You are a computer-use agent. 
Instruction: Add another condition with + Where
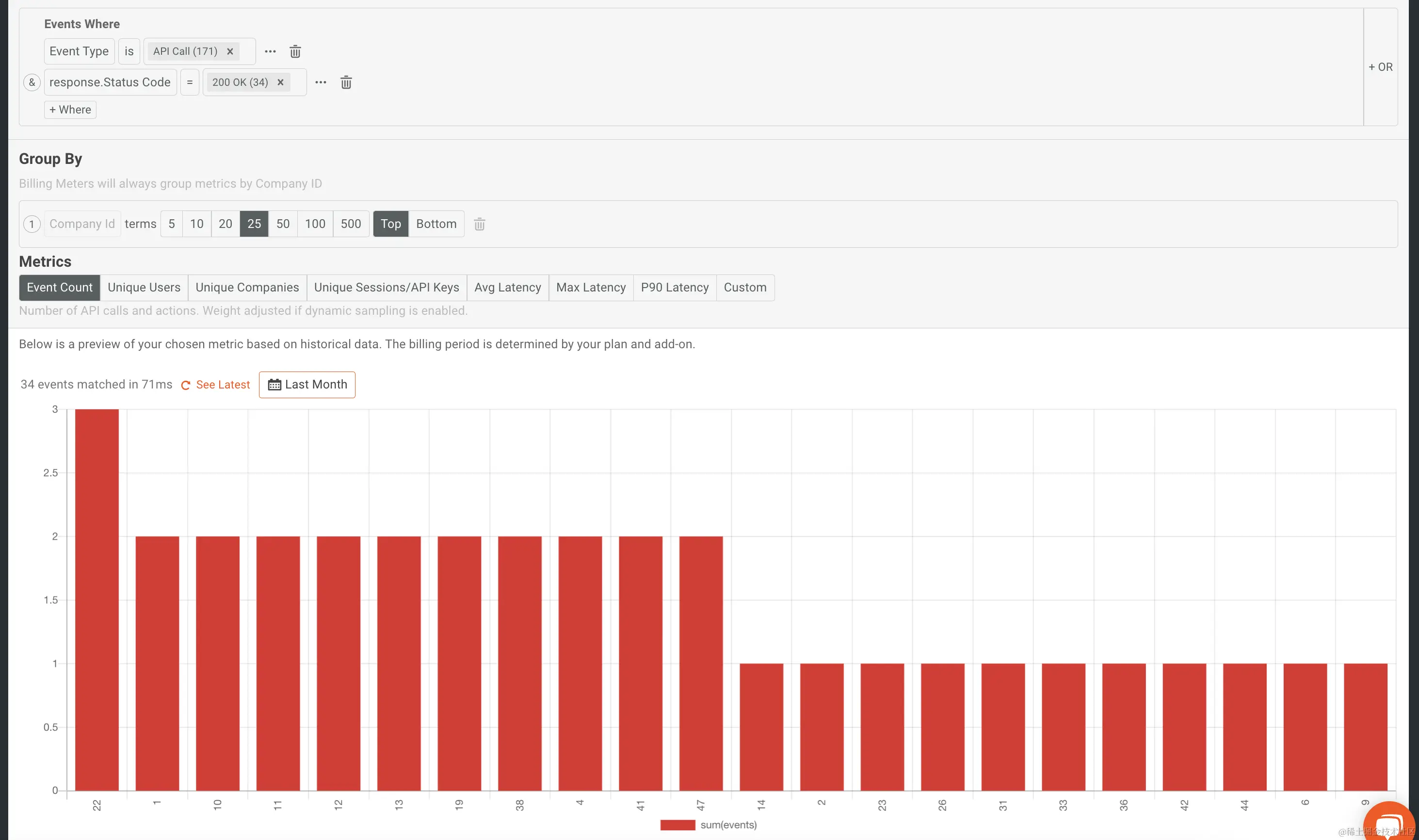pos(70,110)
